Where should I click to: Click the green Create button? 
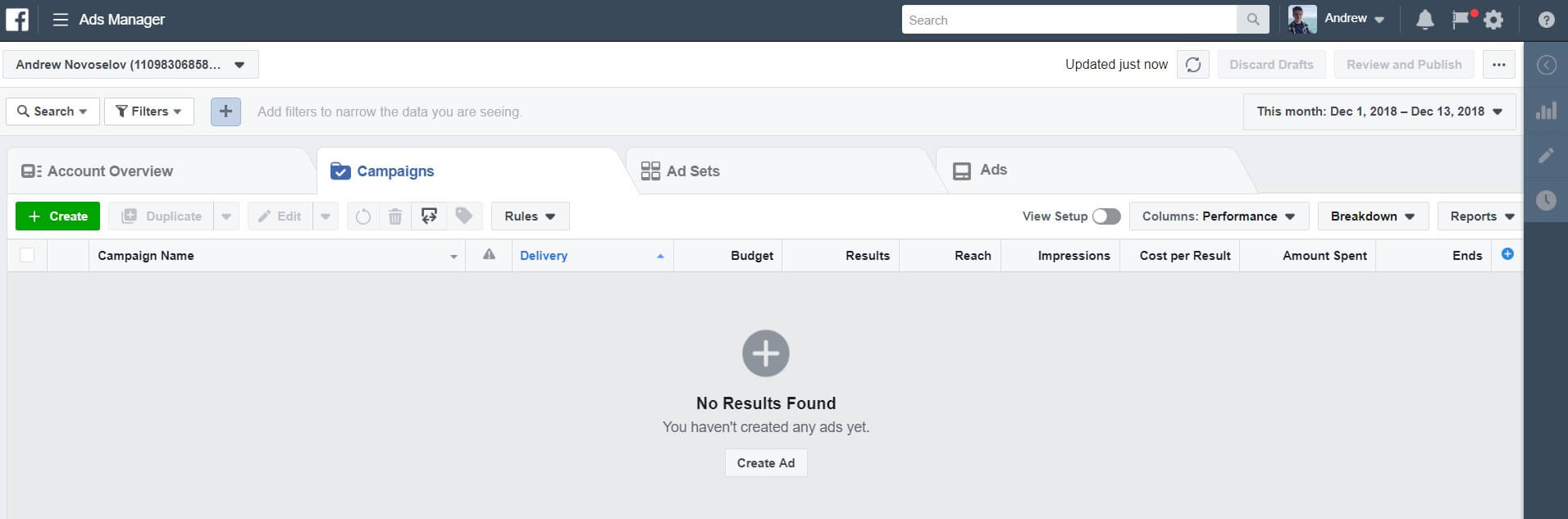click(x=57, y=216)
